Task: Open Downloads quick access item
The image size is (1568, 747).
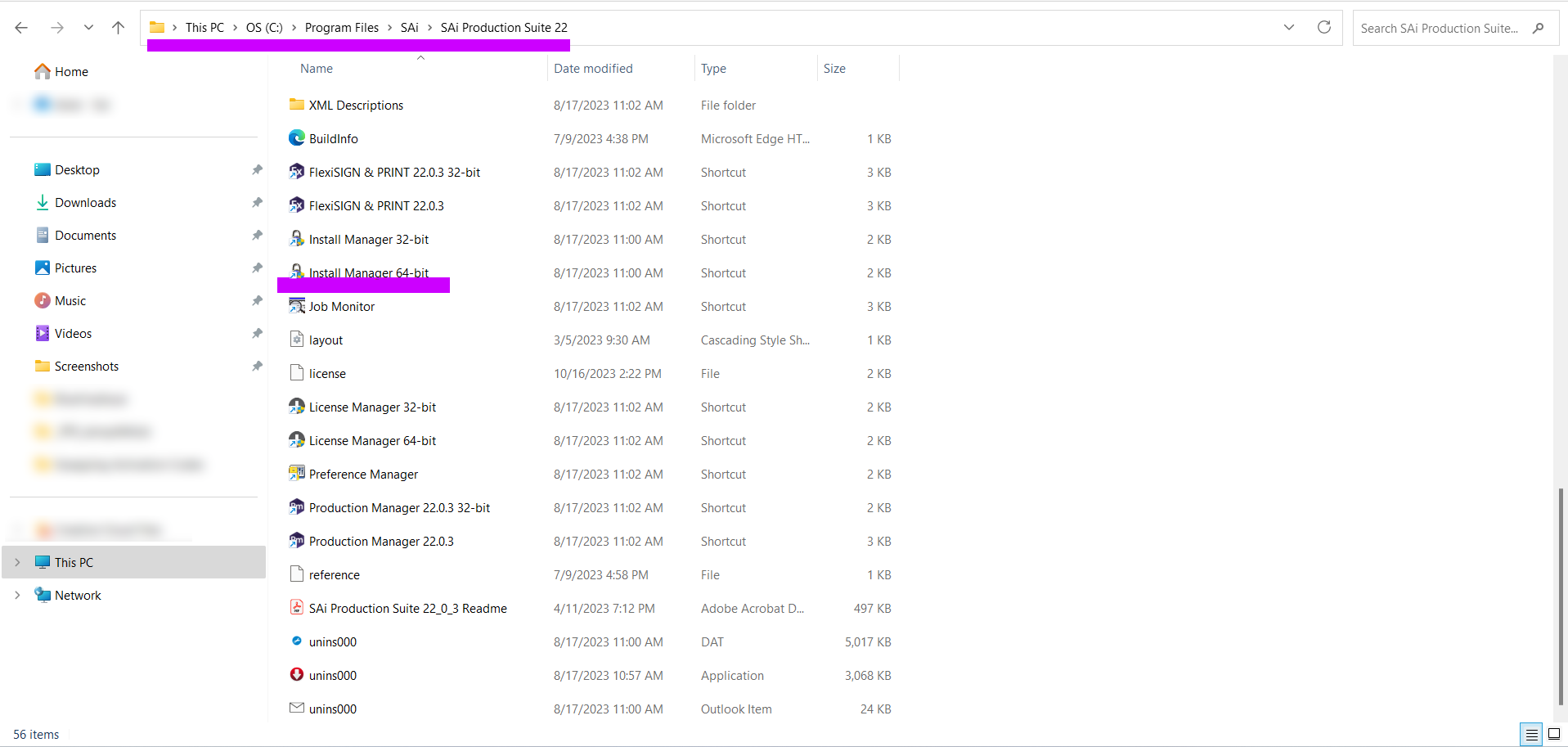Action: (x=76, y=203)
